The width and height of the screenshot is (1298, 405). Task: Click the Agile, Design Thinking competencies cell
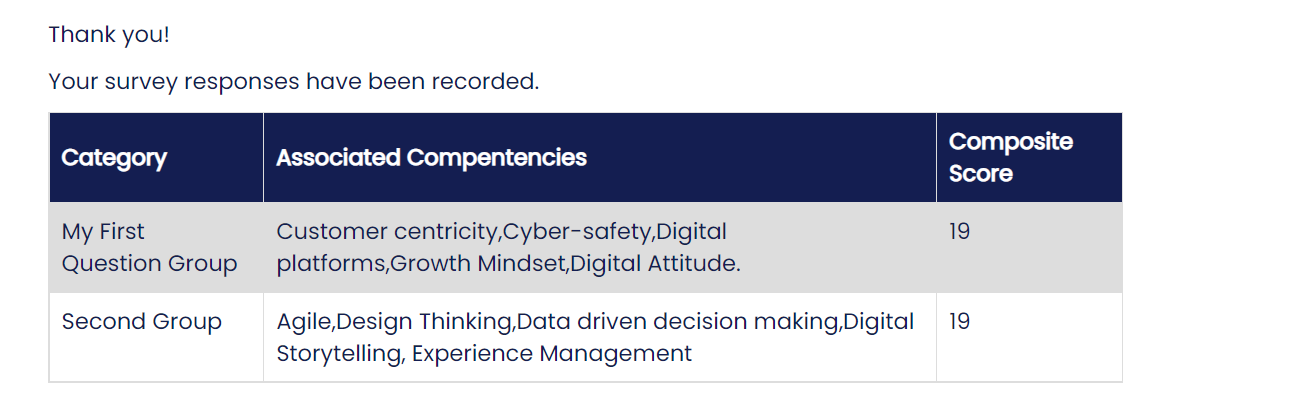(x=600, y=337)
